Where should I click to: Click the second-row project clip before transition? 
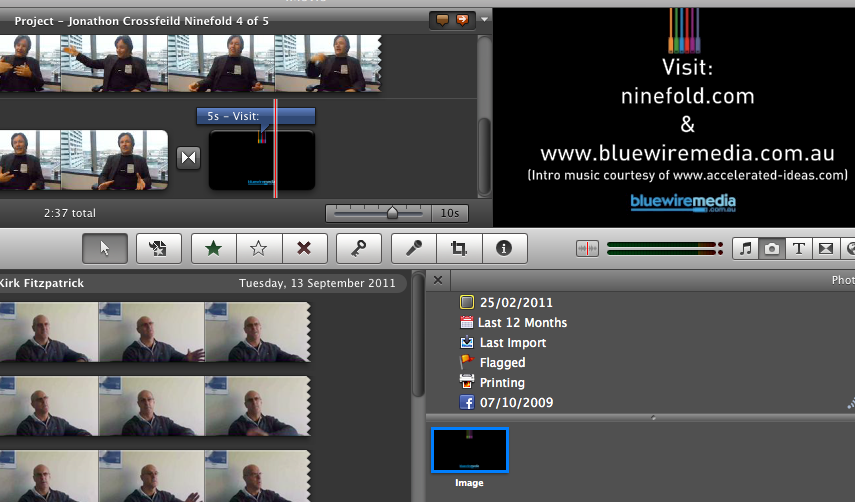point(84,160)
